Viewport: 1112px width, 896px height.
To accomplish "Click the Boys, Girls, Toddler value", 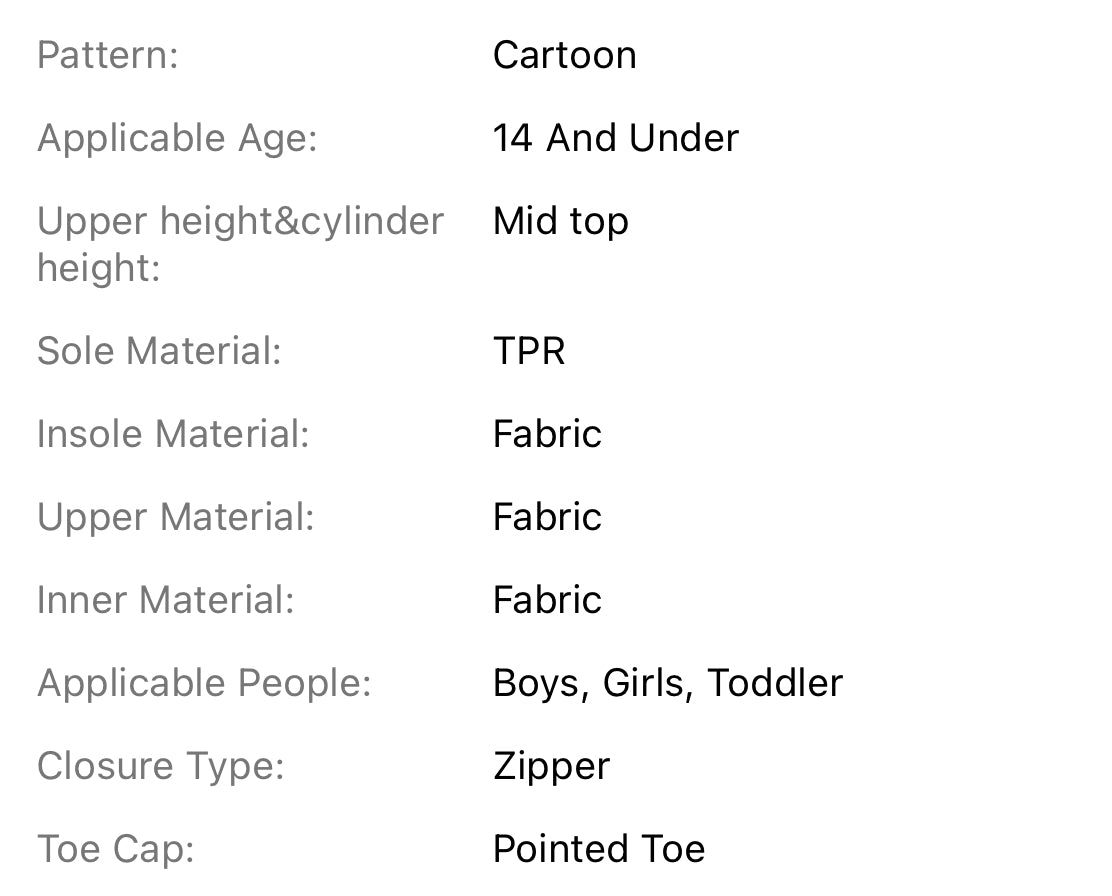I will point(668,684).
